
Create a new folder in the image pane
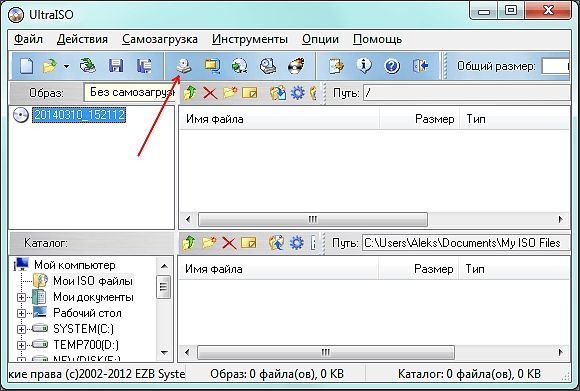pyautogui.click(x=230, y=92)
